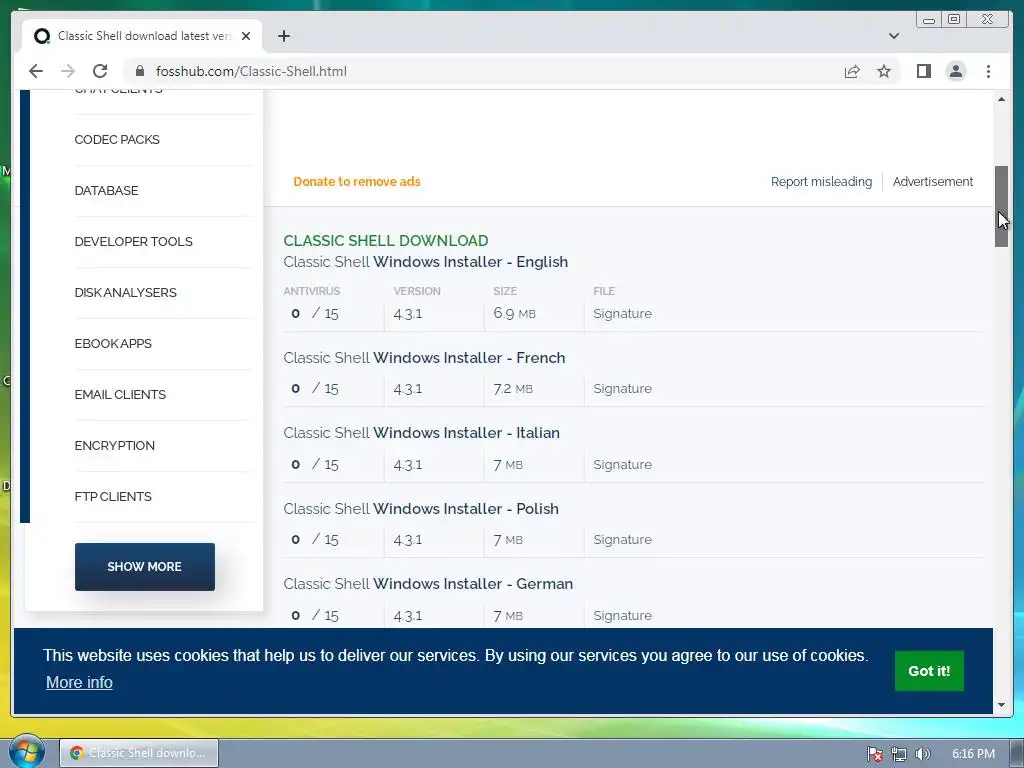Click the forward navigation arrow
This screenshot has height=768, width=1024.
68,71
